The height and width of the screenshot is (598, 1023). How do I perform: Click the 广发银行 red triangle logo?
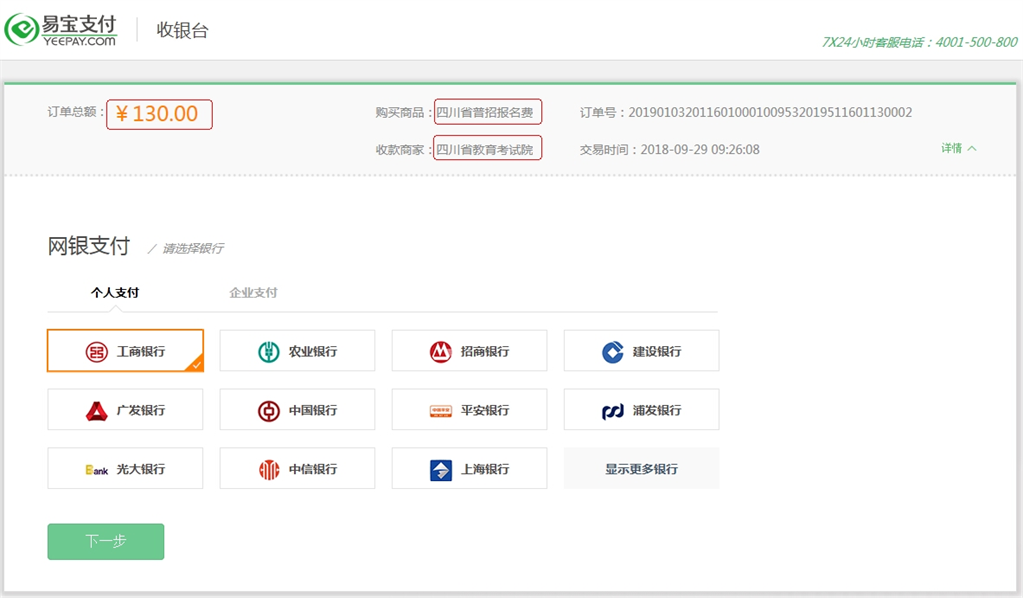click(97, 410)
